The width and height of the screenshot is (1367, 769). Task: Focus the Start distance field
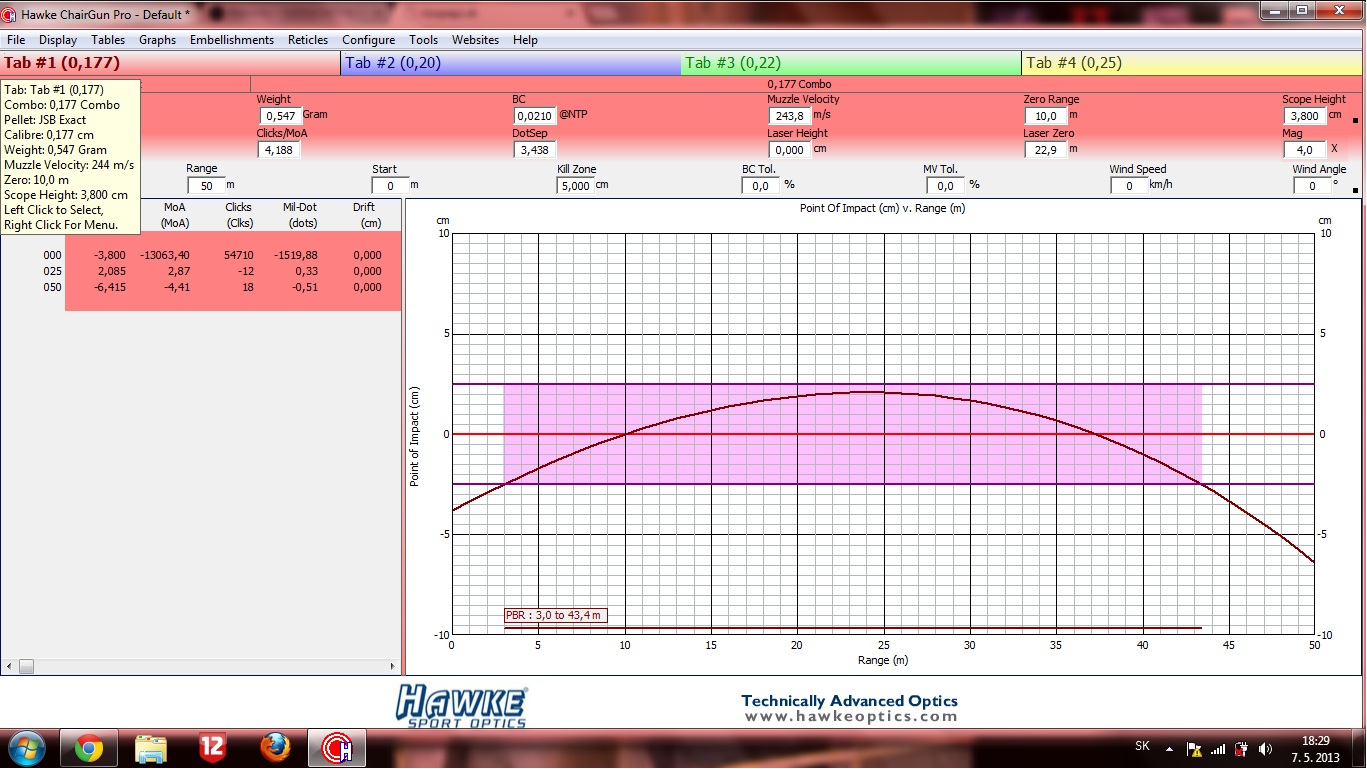[390, 186]
